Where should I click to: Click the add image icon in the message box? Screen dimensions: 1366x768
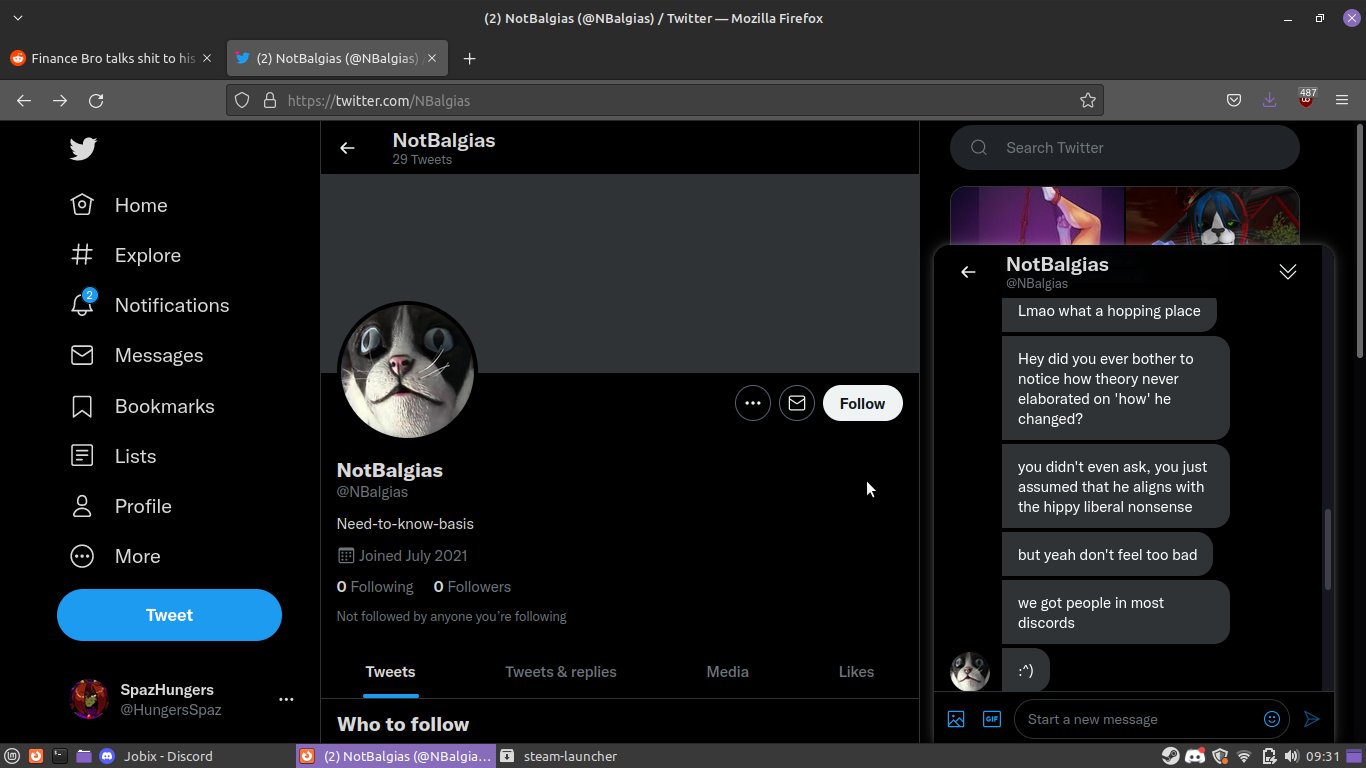pyautogui.click(x=956, y=719)
